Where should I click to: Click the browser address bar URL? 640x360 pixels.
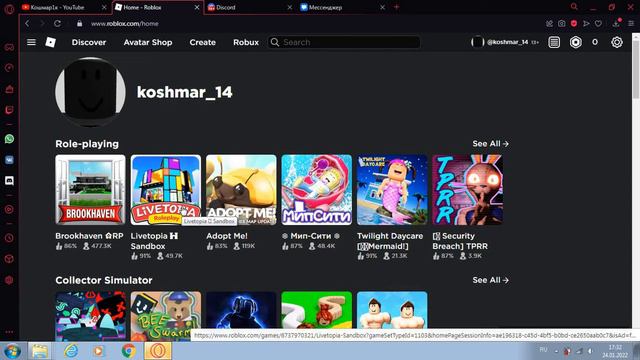coord(125,24)
